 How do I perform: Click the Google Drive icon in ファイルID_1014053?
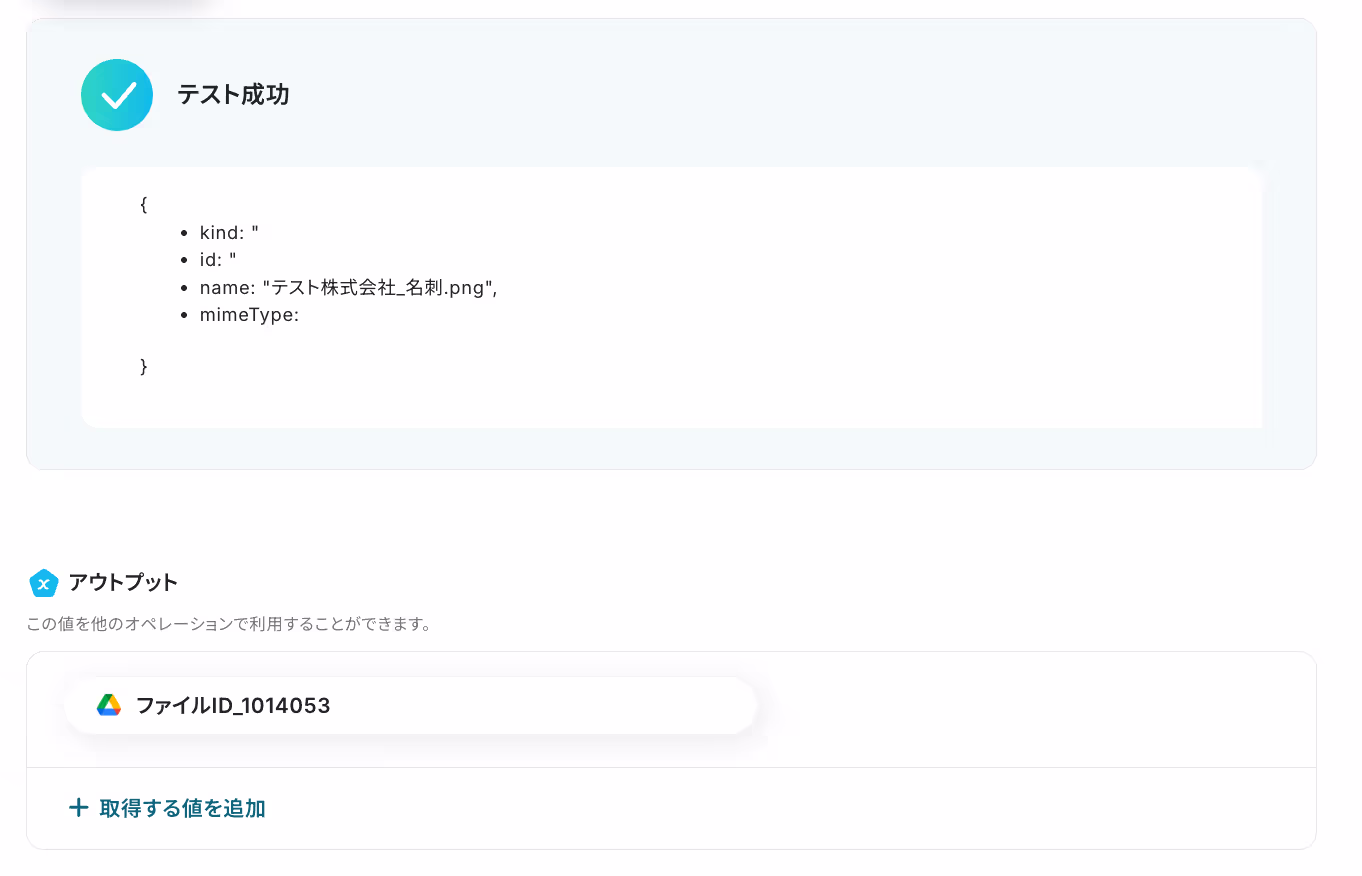point(109,706)
